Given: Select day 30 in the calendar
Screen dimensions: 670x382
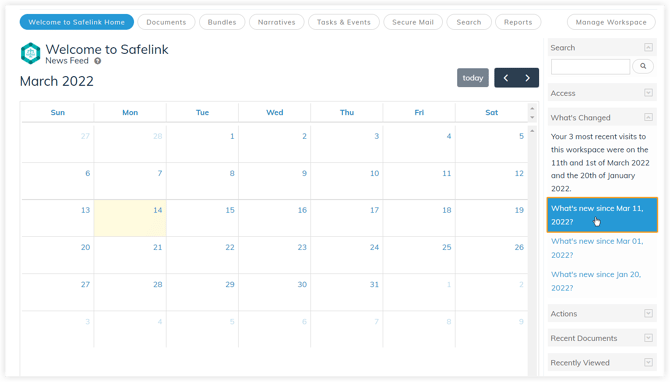Looking at the screenshot, I should point(274,292).
